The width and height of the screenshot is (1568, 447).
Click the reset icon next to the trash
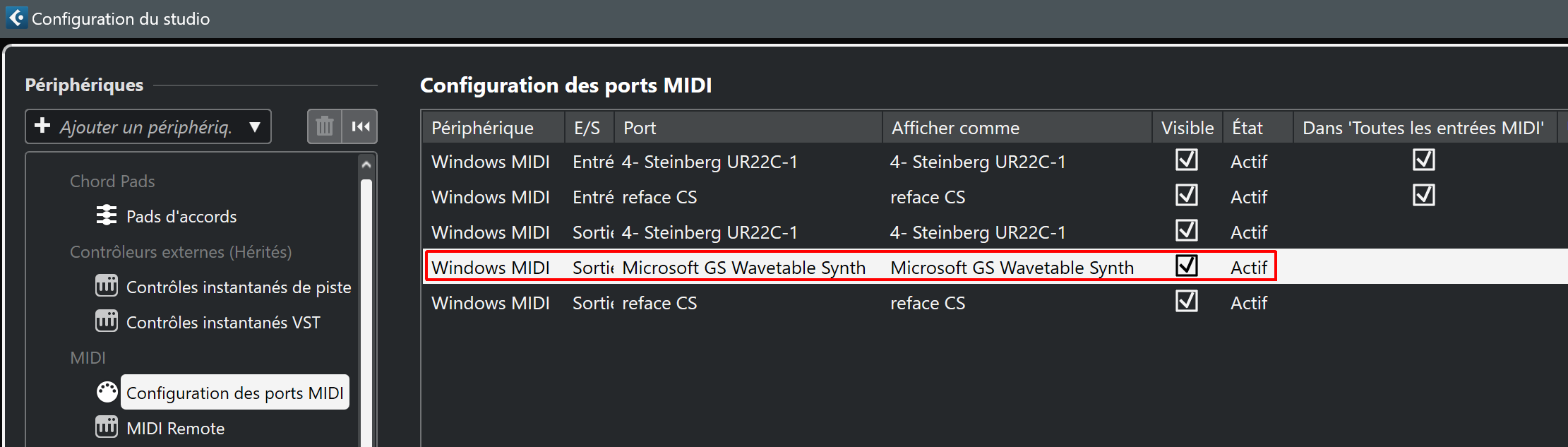click(x=361, y=126)
